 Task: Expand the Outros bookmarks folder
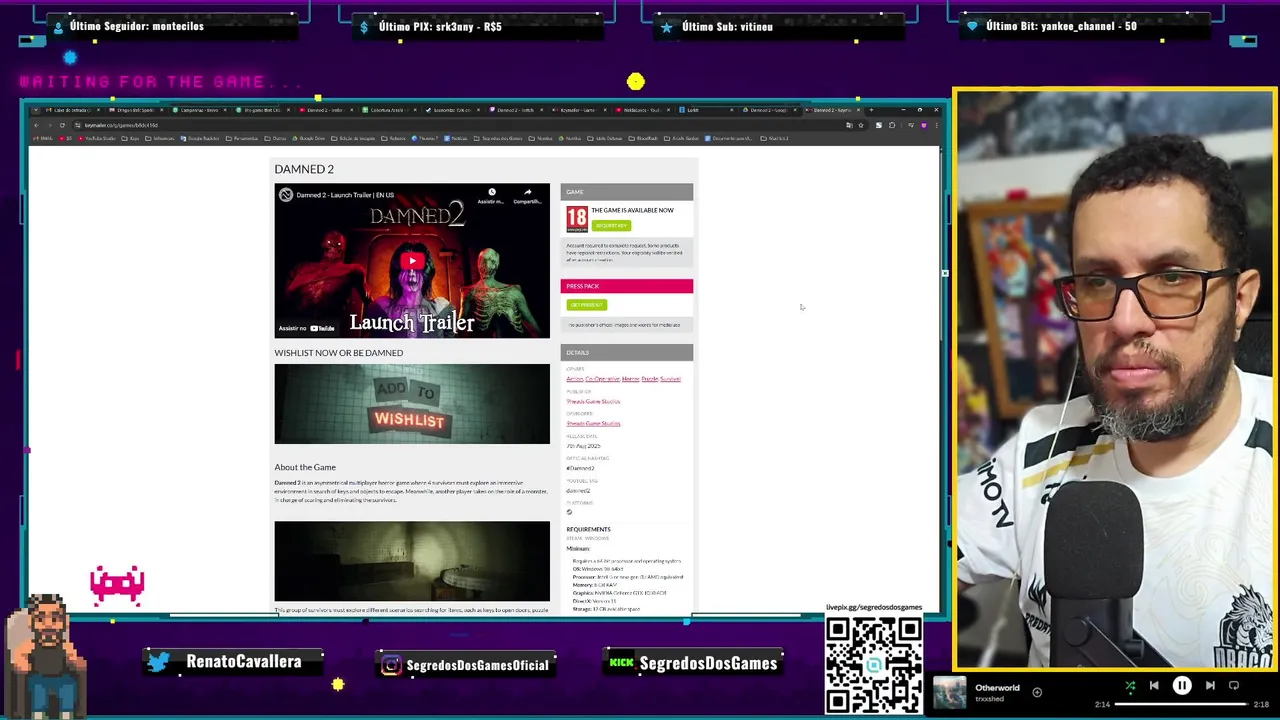point(275,138)
